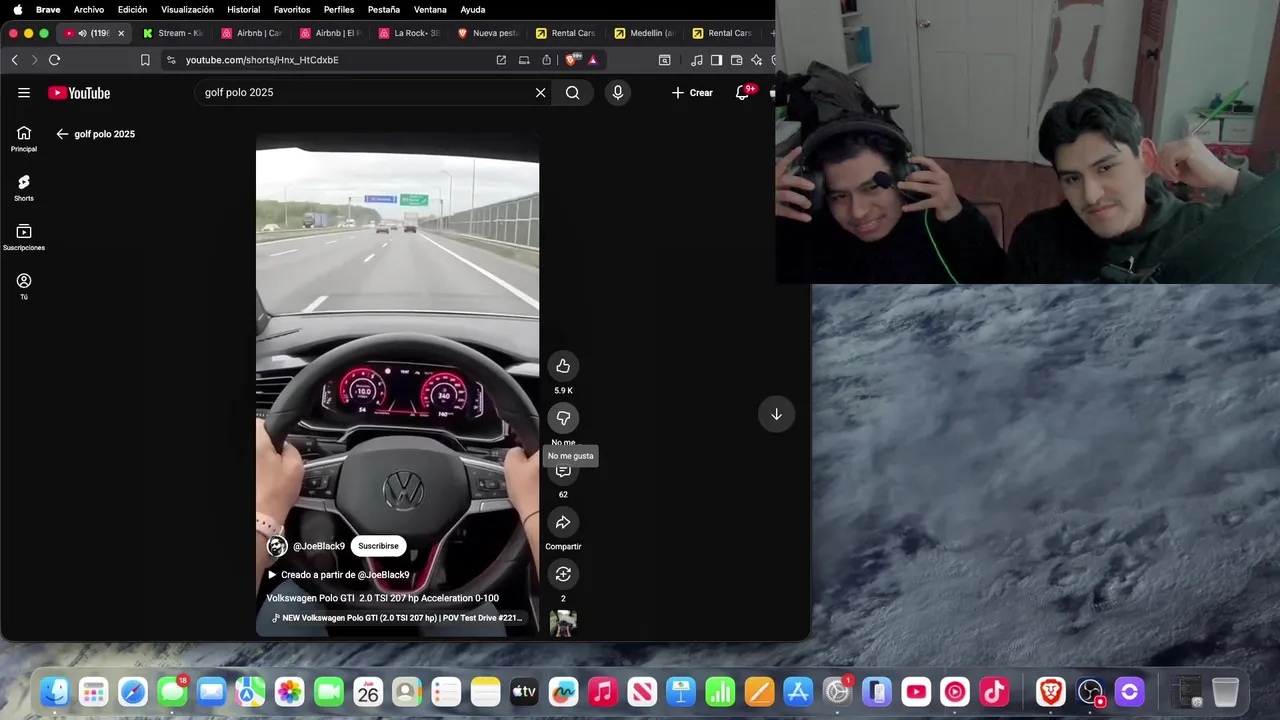Open Shorts in the YouTube sidebar
This screenshot has height=720, width=1280.
pos(24,188)
